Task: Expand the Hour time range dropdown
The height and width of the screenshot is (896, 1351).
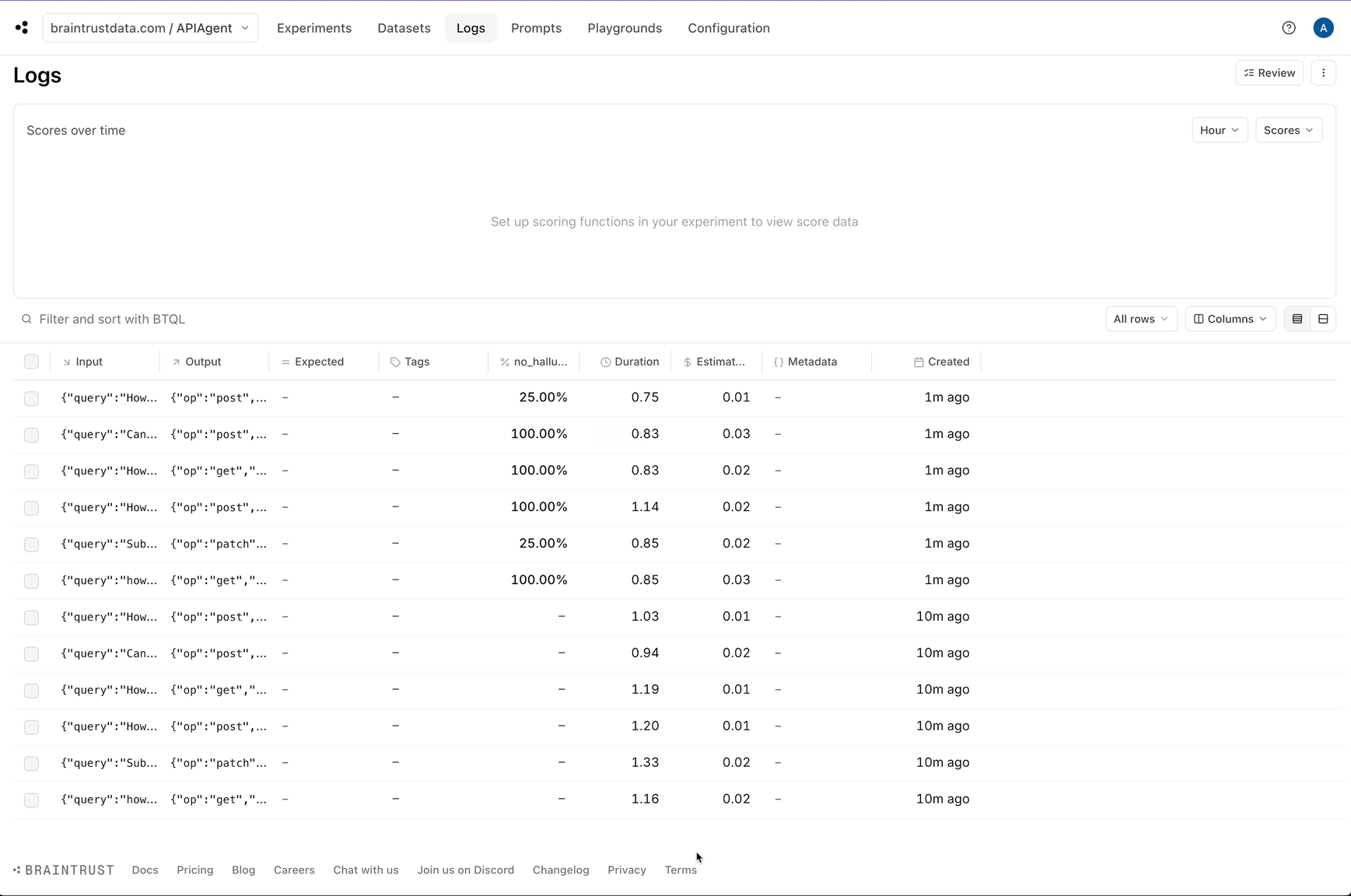Action: pyautogui.click(x=1219, y=130)
